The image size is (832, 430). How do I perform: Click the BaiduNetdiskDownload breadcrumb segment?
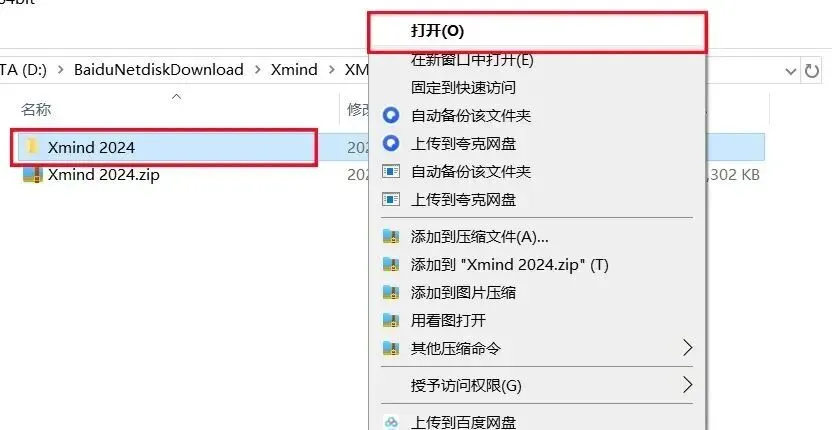(x=159, y=70)
